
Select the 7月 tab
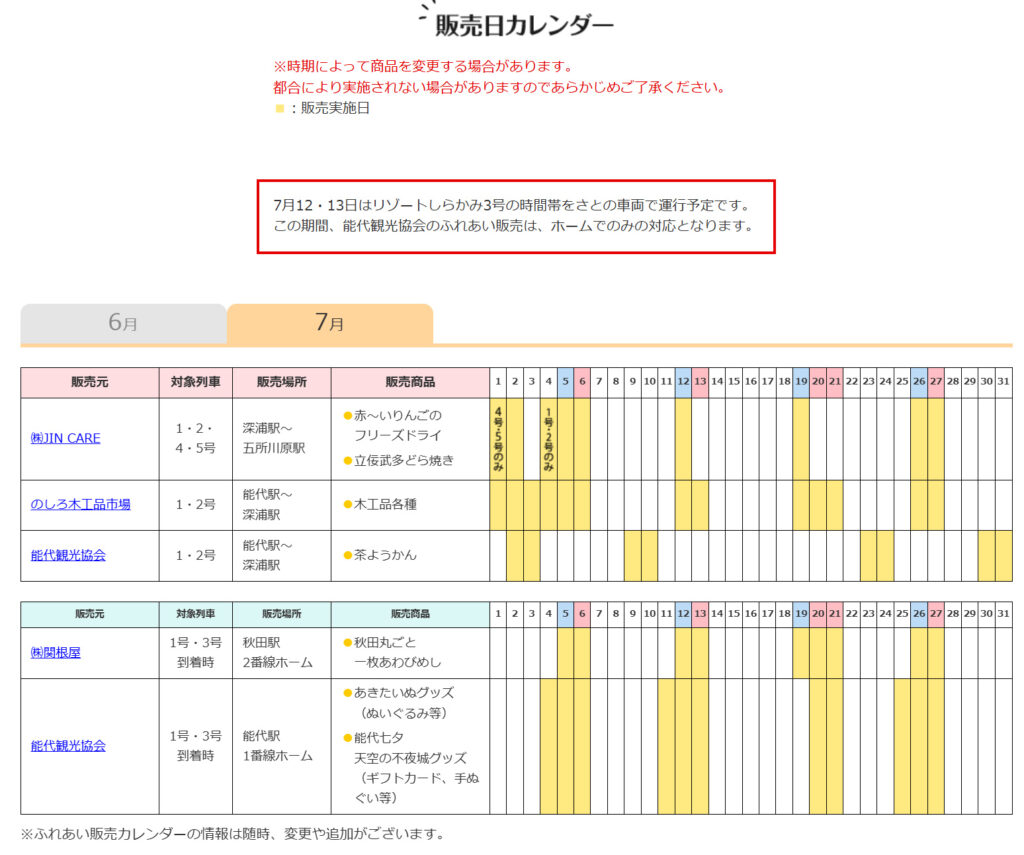coord(329,323)
